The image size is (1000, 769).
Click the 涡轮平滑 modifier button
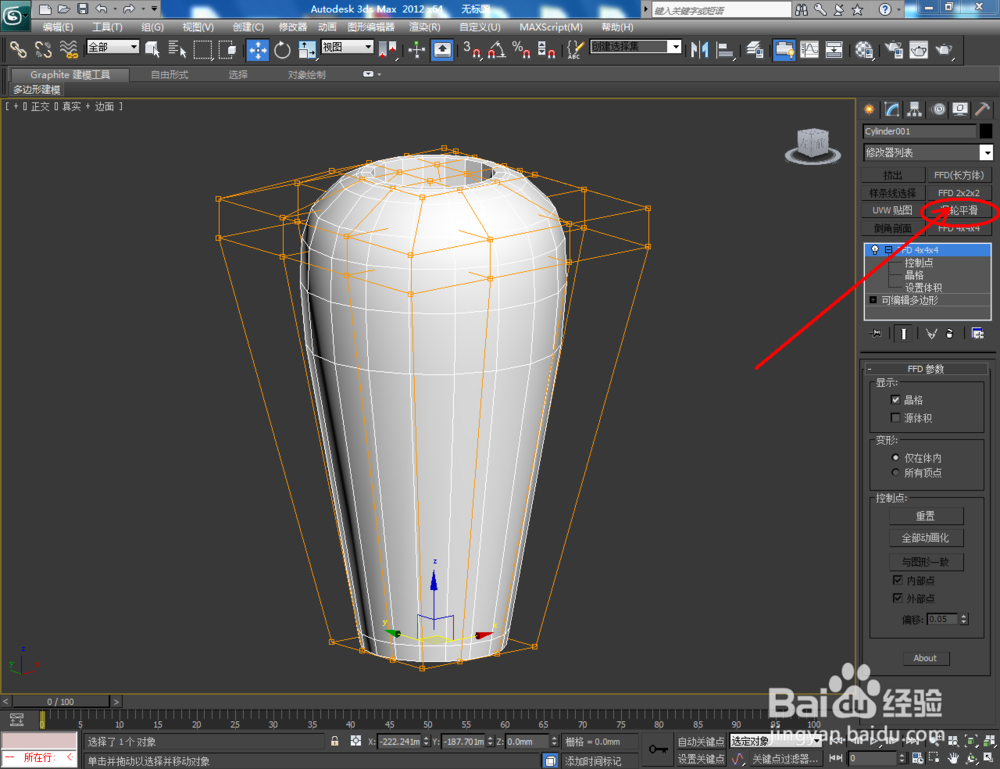click(x=959, y=210)
